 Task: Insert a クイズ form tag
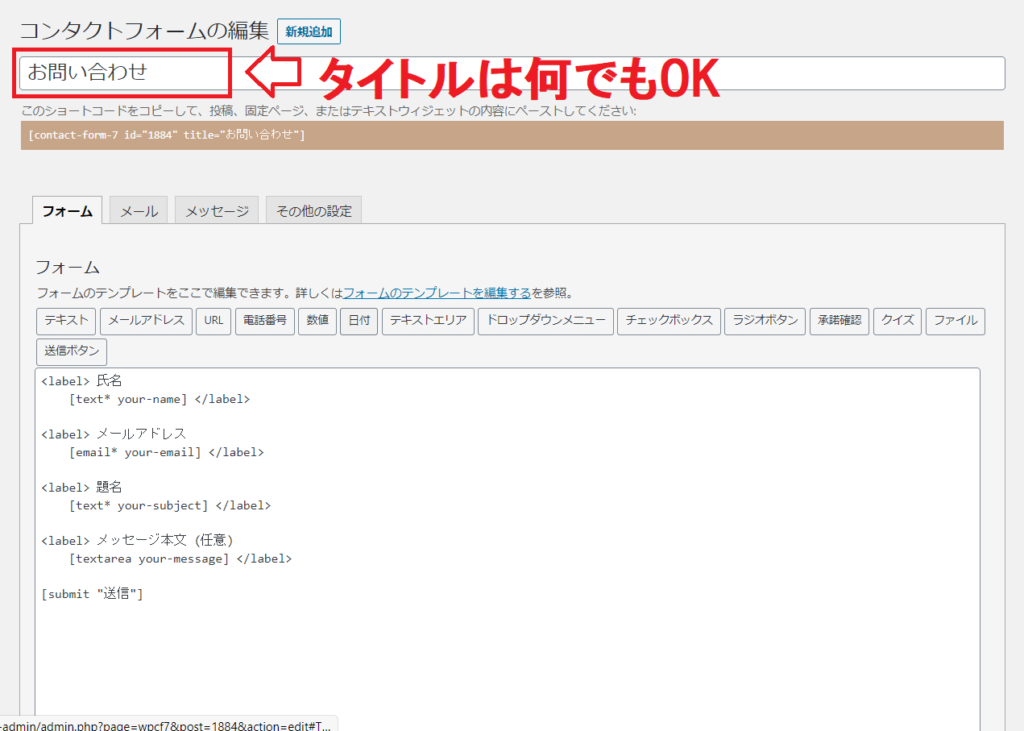coord(897,321)
